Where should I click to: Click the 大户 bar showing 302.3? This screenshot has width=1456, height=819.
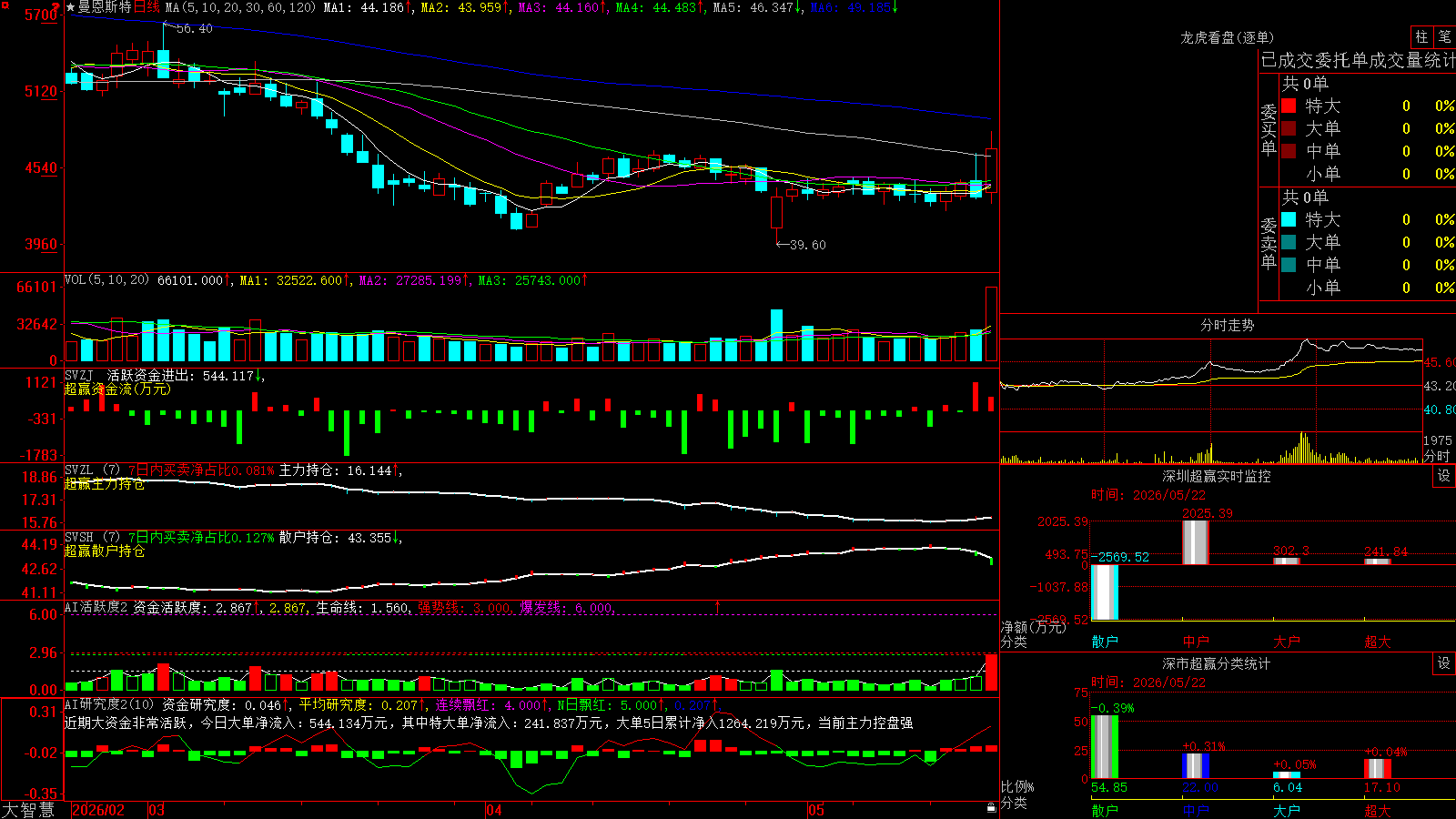coord(1287,561)
